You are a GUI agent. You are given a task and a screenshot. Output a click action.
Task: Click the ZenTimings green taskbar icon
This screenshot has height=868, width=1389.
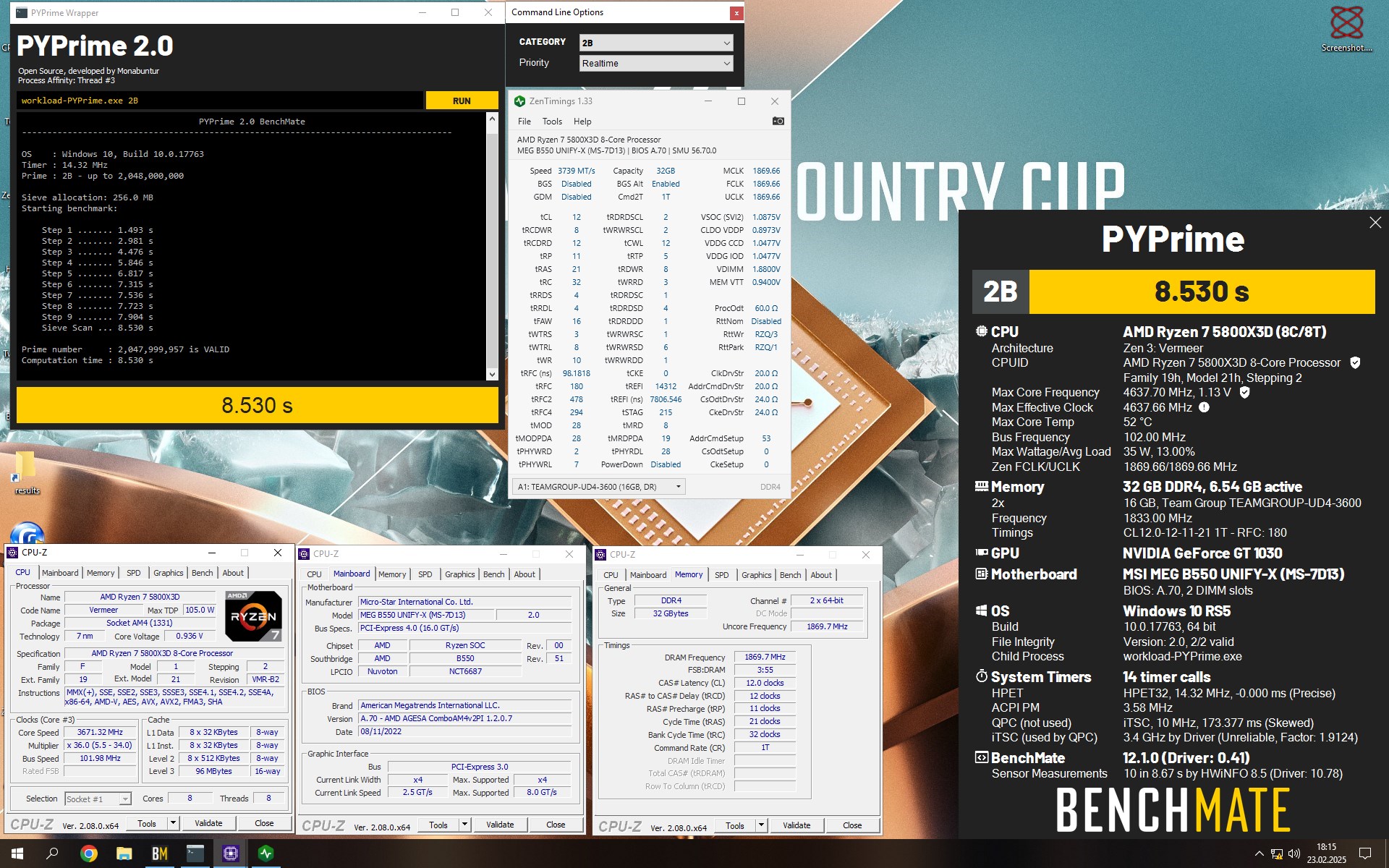coord(266,854)
